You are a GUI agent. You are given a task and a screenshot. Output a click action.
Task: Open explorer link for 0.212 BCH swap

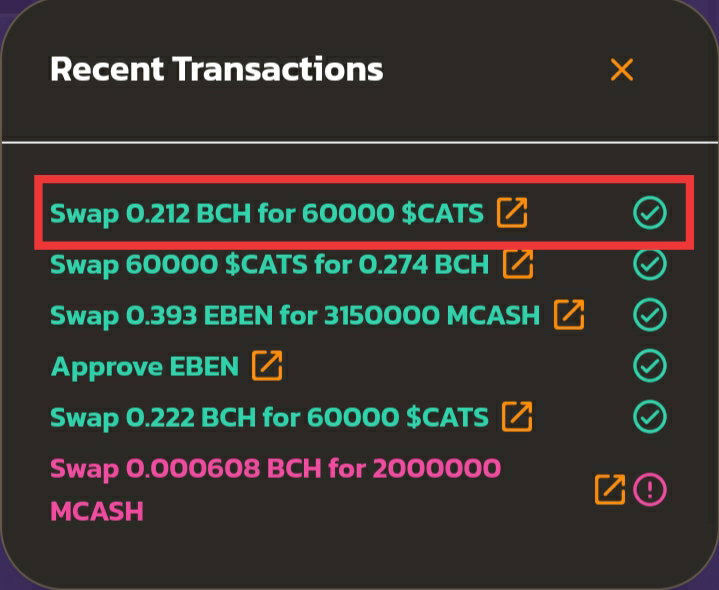coord(512,213)
